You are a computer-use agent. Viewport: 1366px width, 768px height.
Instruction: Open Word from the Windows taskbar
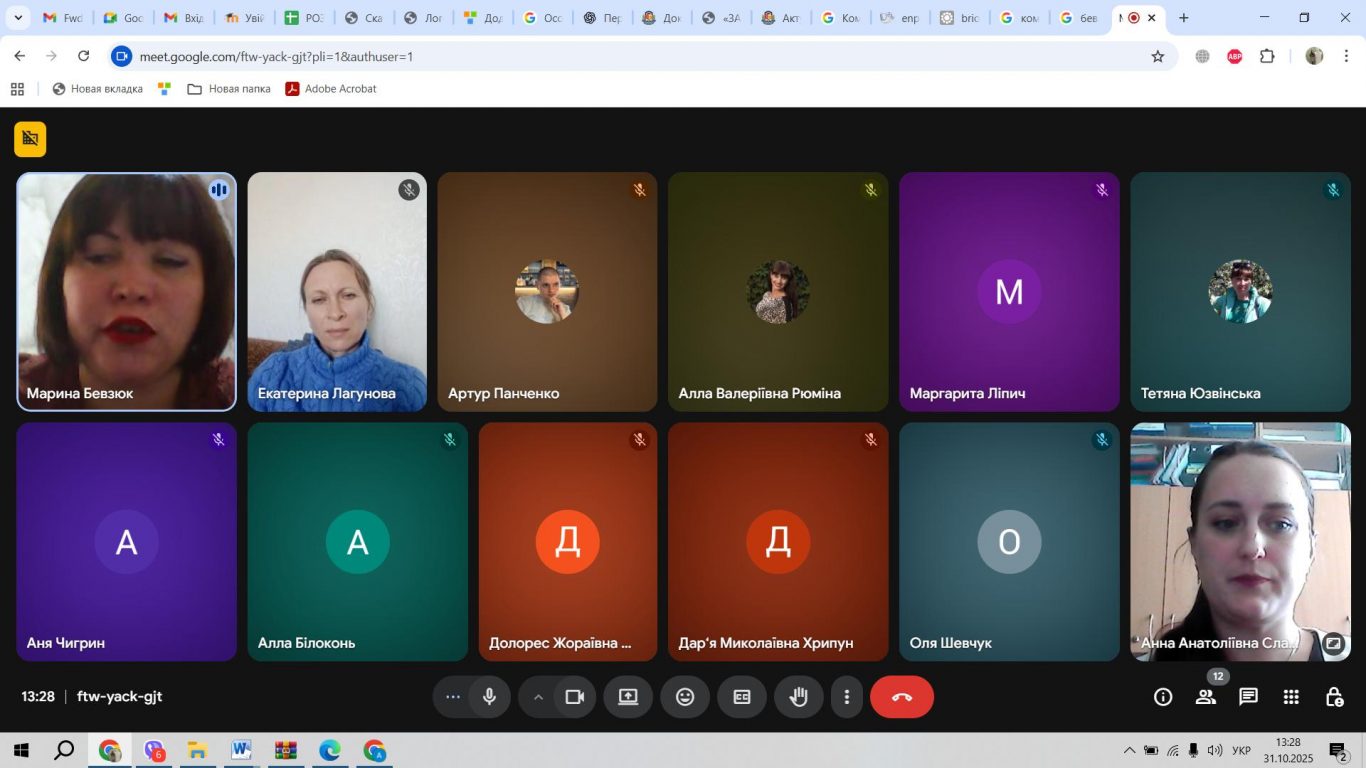[241, 750]
